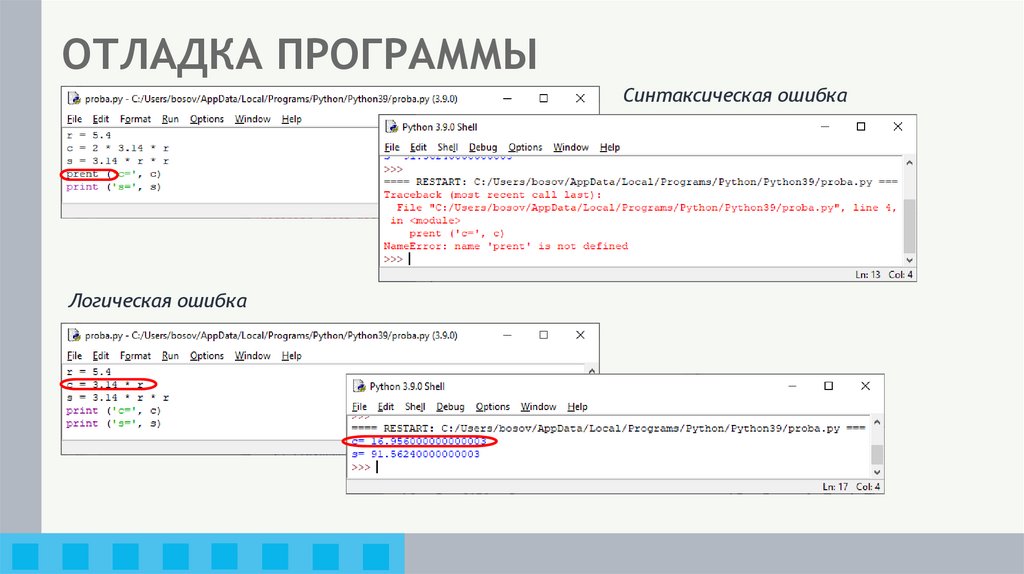Viewport: 1024px width, 574px height.
Task: Click scroll-down arrow in upper Python Shell
Action: [x=909, y=260]
